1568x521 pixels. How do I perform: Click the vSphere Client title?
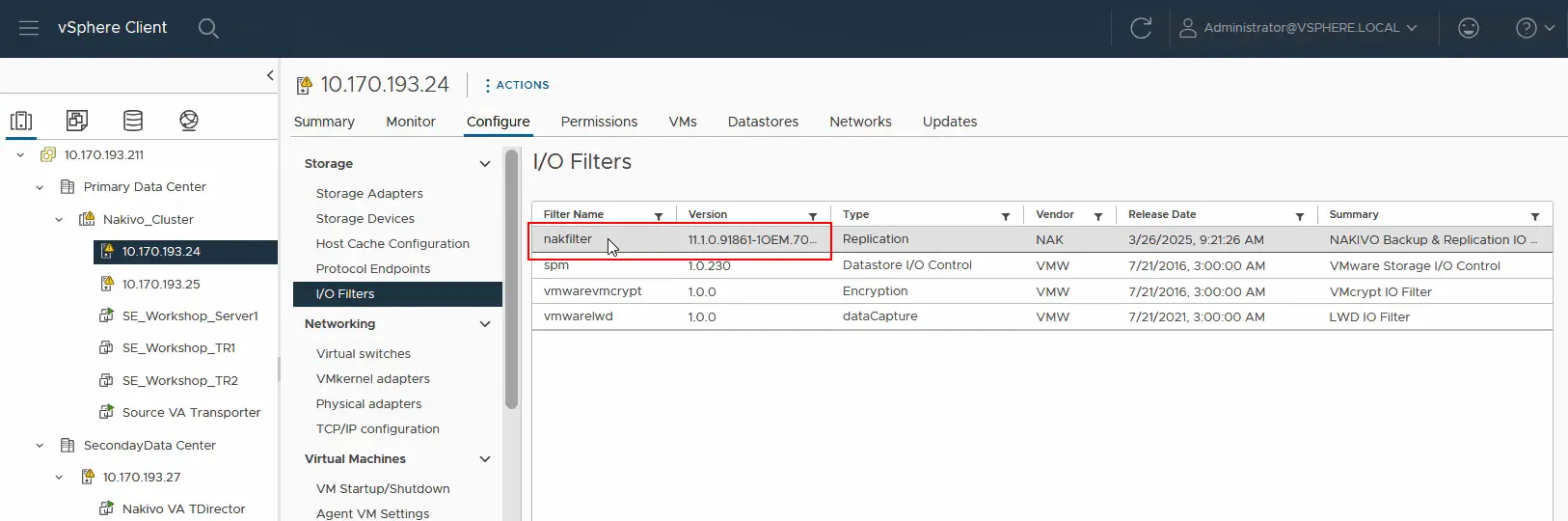[112, 27]
